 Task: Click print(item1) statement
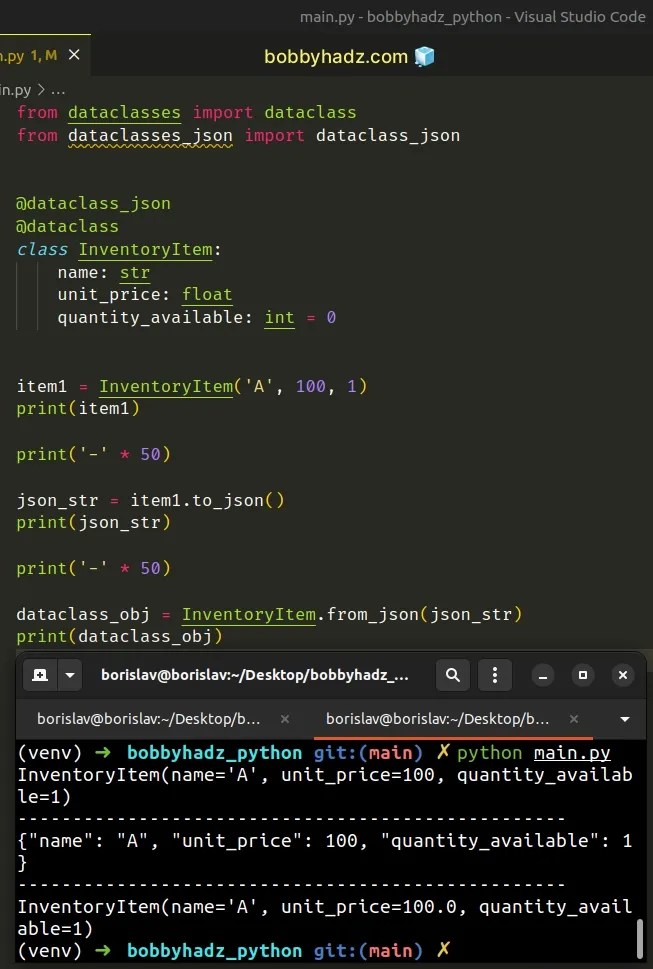78,408
